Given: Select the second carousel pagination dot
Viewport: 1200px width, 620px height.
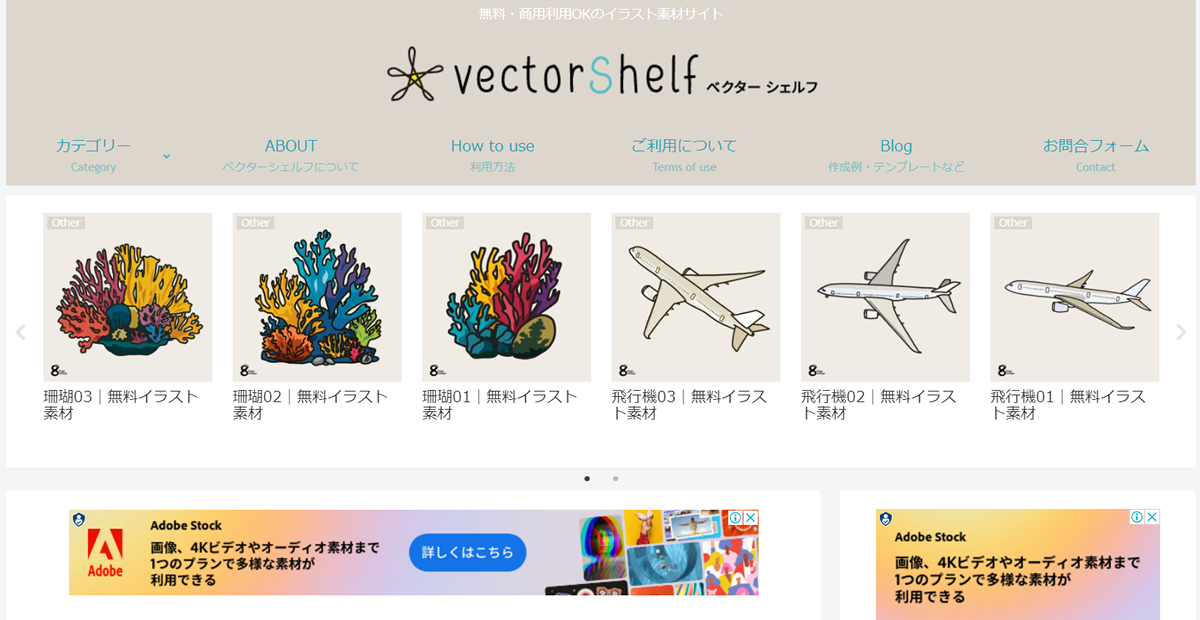Looking at the screenshot, I should [x=615, y=478].
